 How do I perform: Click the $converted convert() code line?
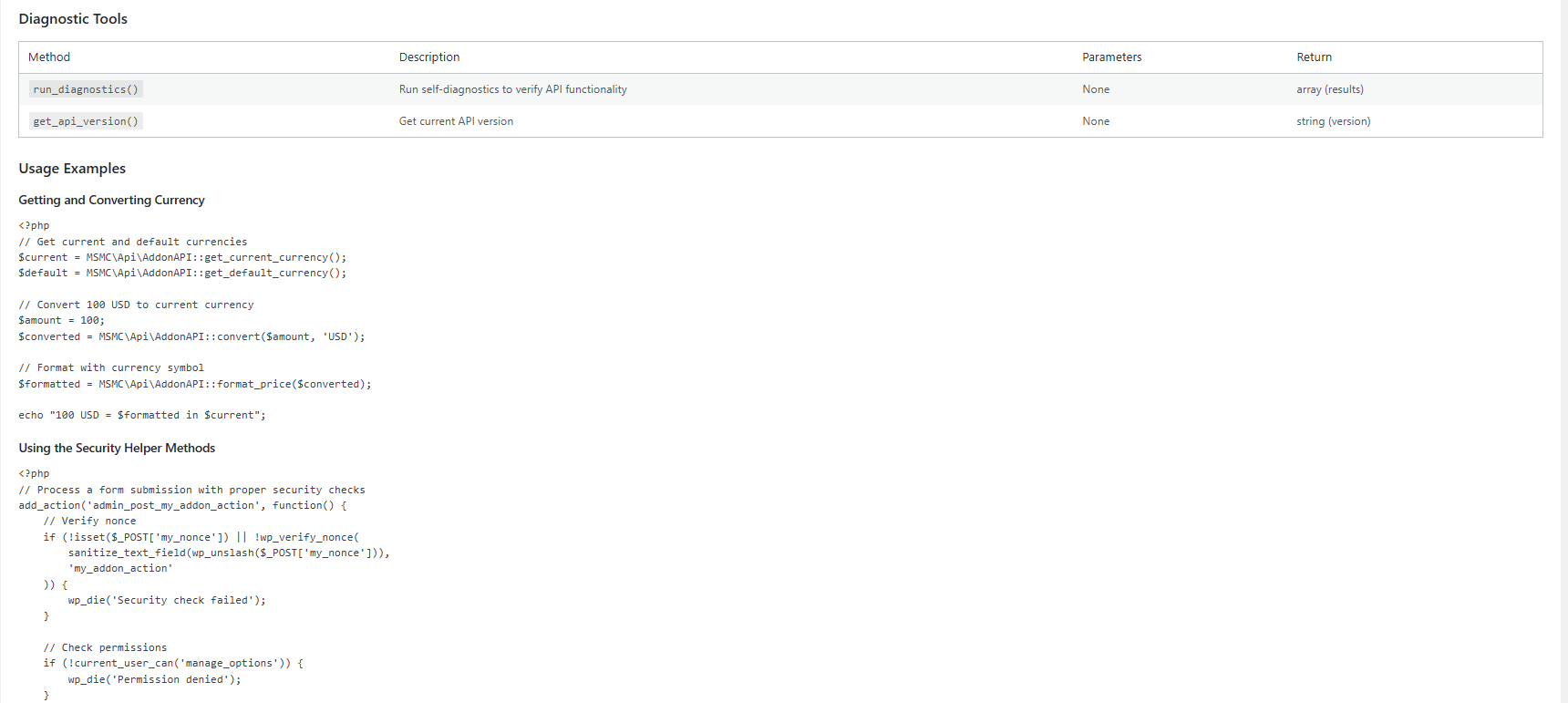[191, 336]
